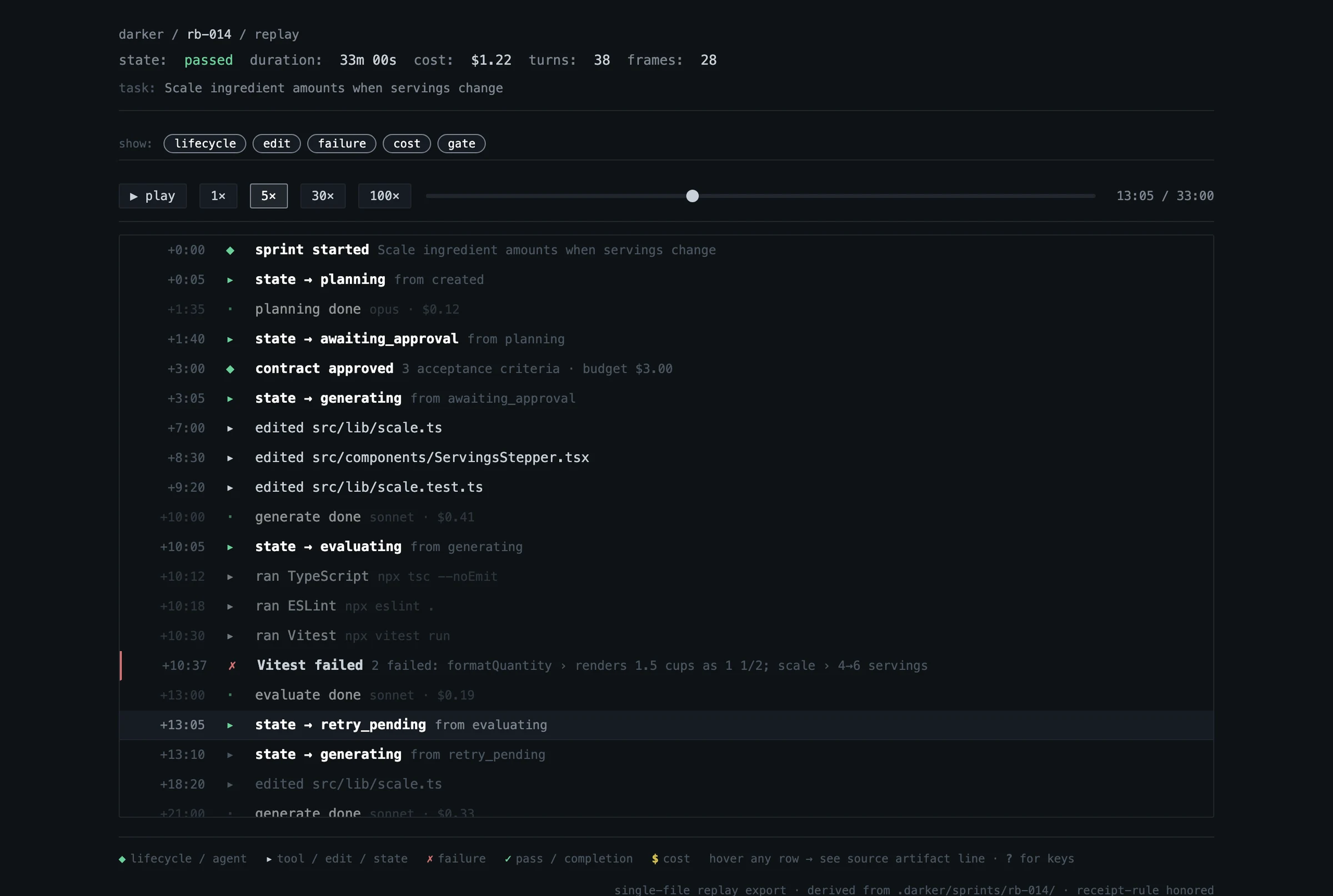Set playback speed to 5×
1333x896 pixels.
click(268, 196)
